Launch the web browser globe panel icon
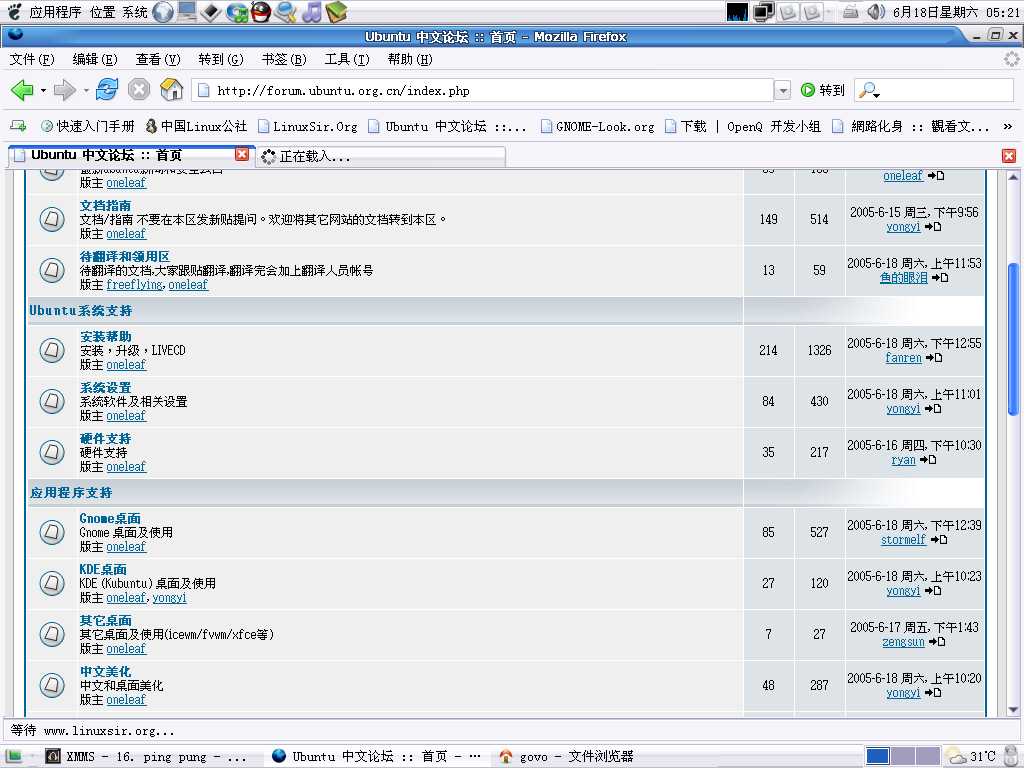Screen dimensions: 1024x768 [x=163, y=12]
